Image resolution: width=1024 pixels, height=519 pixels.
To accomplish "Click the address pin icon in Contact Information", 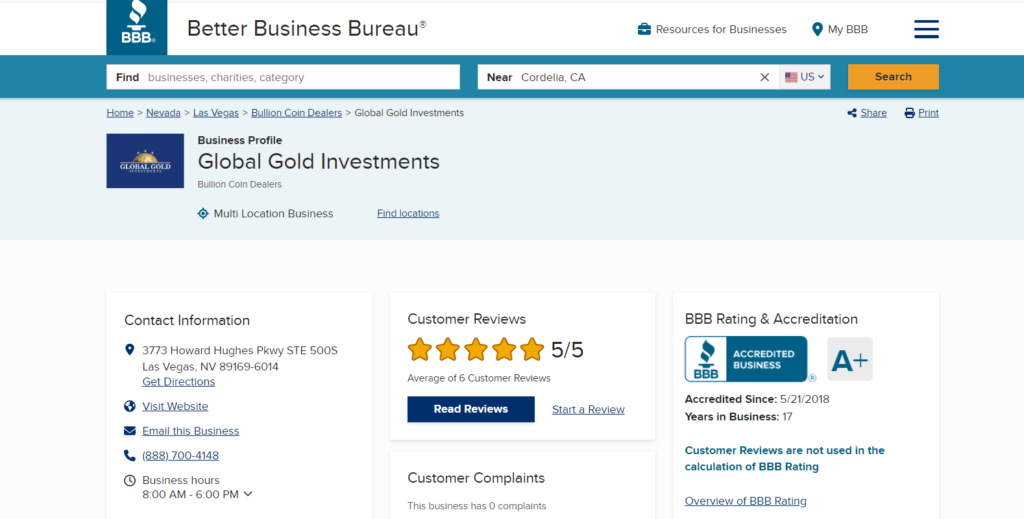I will coord(129,350).
